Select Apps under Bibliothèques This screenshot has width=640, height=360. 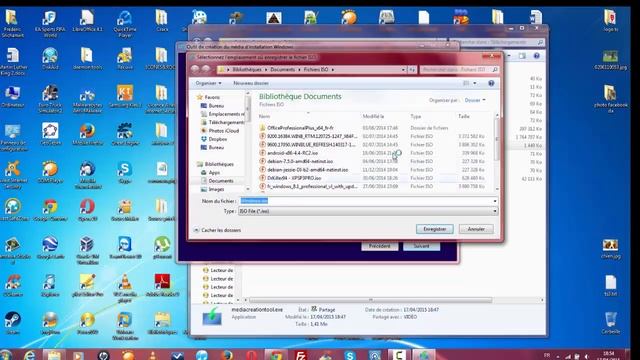pos(211,173)
